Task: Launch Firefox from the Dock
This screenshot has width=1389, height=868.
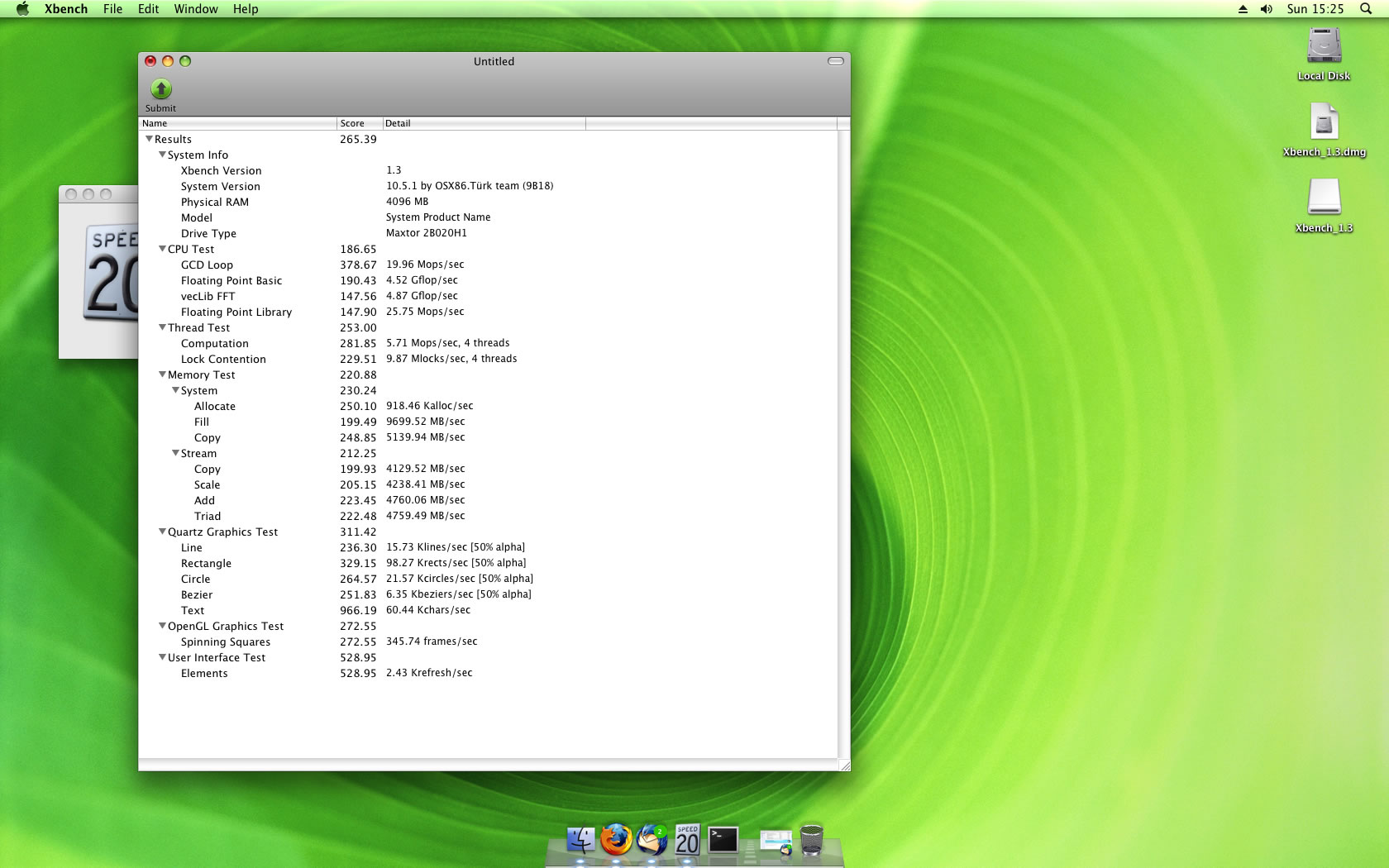Action: [x=616, y=839]
